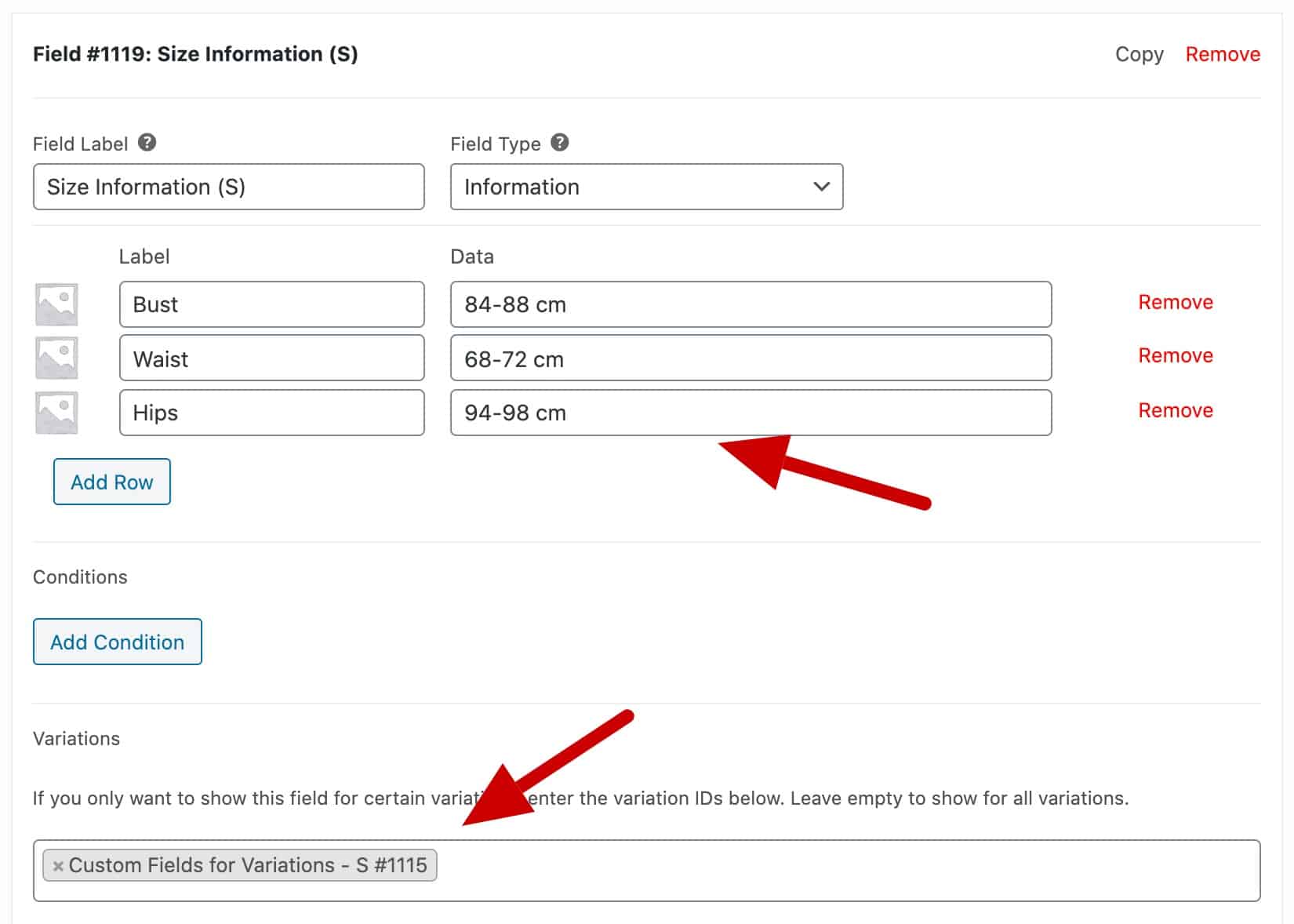
Task: Open the Field Type Information dropdown
Action: coord(646,187)
